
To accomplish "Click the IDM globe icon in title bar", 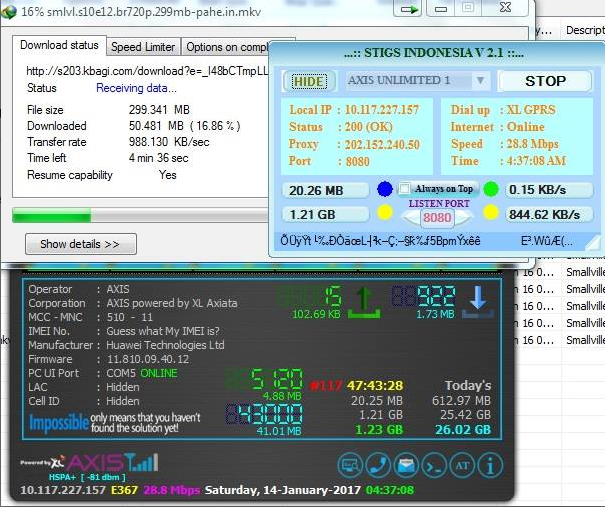I will click(x=8, y=12).
